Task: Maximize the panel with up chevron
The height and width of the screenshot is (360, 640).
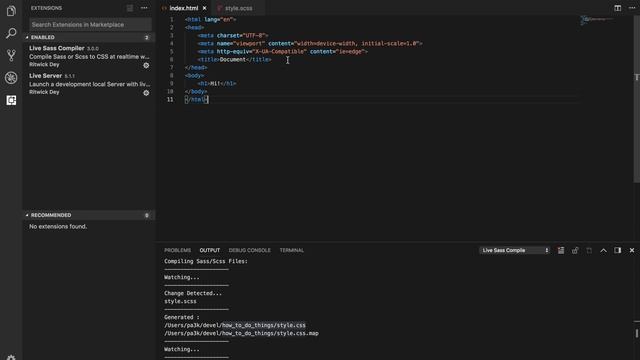Action: 603,250
